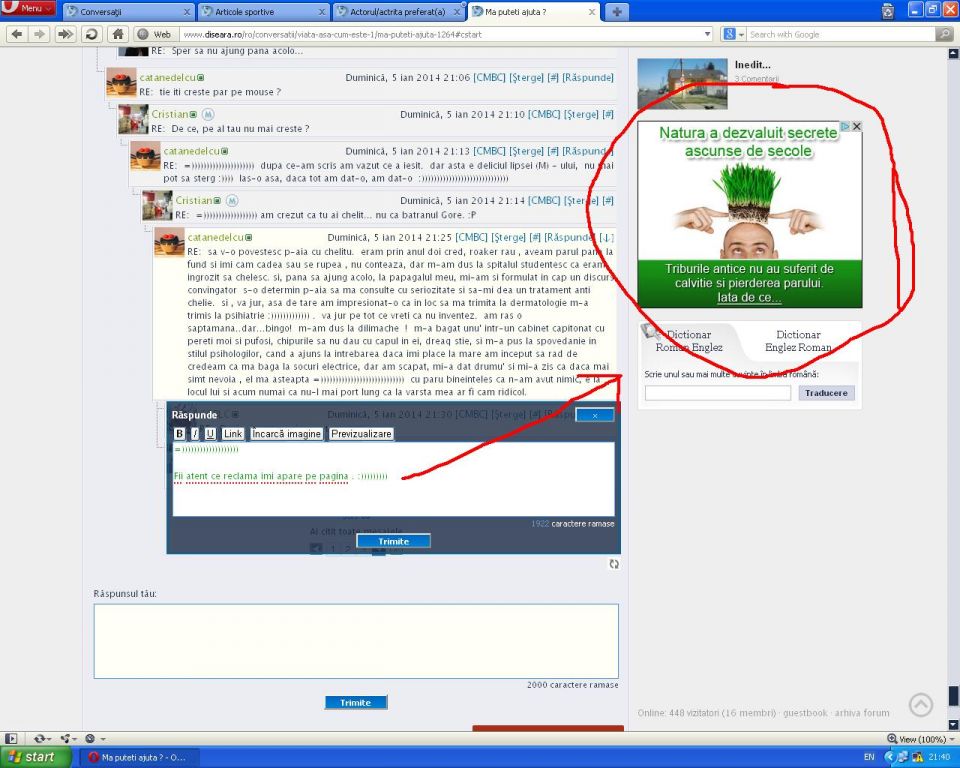The width and height of the screenshot is (960, 768).
Task: Click the M badge beside Cristian at 21:10
Action: 208,115
